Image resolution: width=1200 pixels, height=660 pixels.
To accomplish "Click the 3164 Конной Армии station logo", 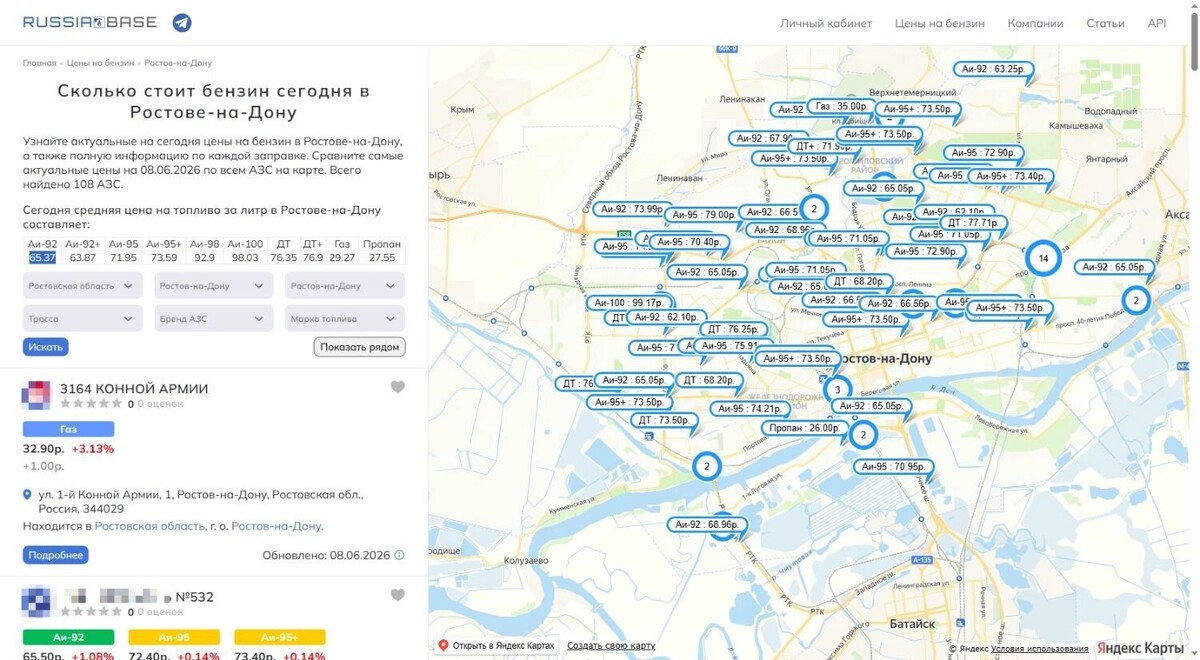I will (x=36, y=395).
